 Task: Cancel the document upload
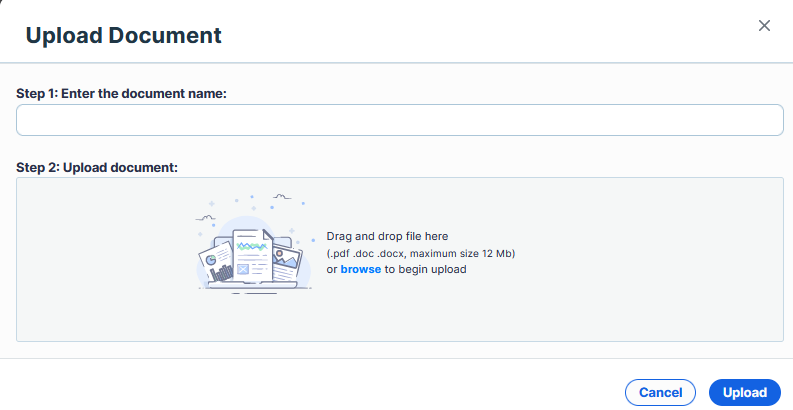coord(660,392)
